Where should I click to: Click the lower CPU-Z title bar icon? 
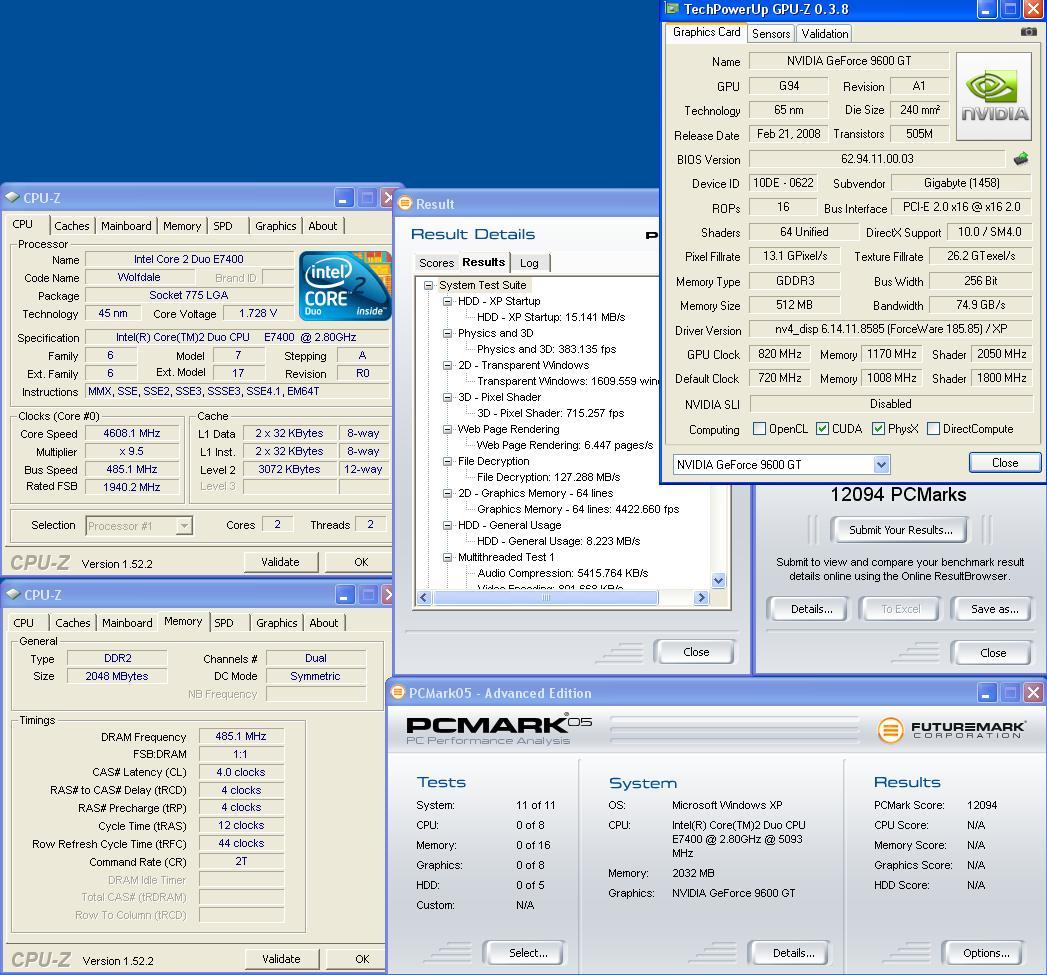[12, 594]
